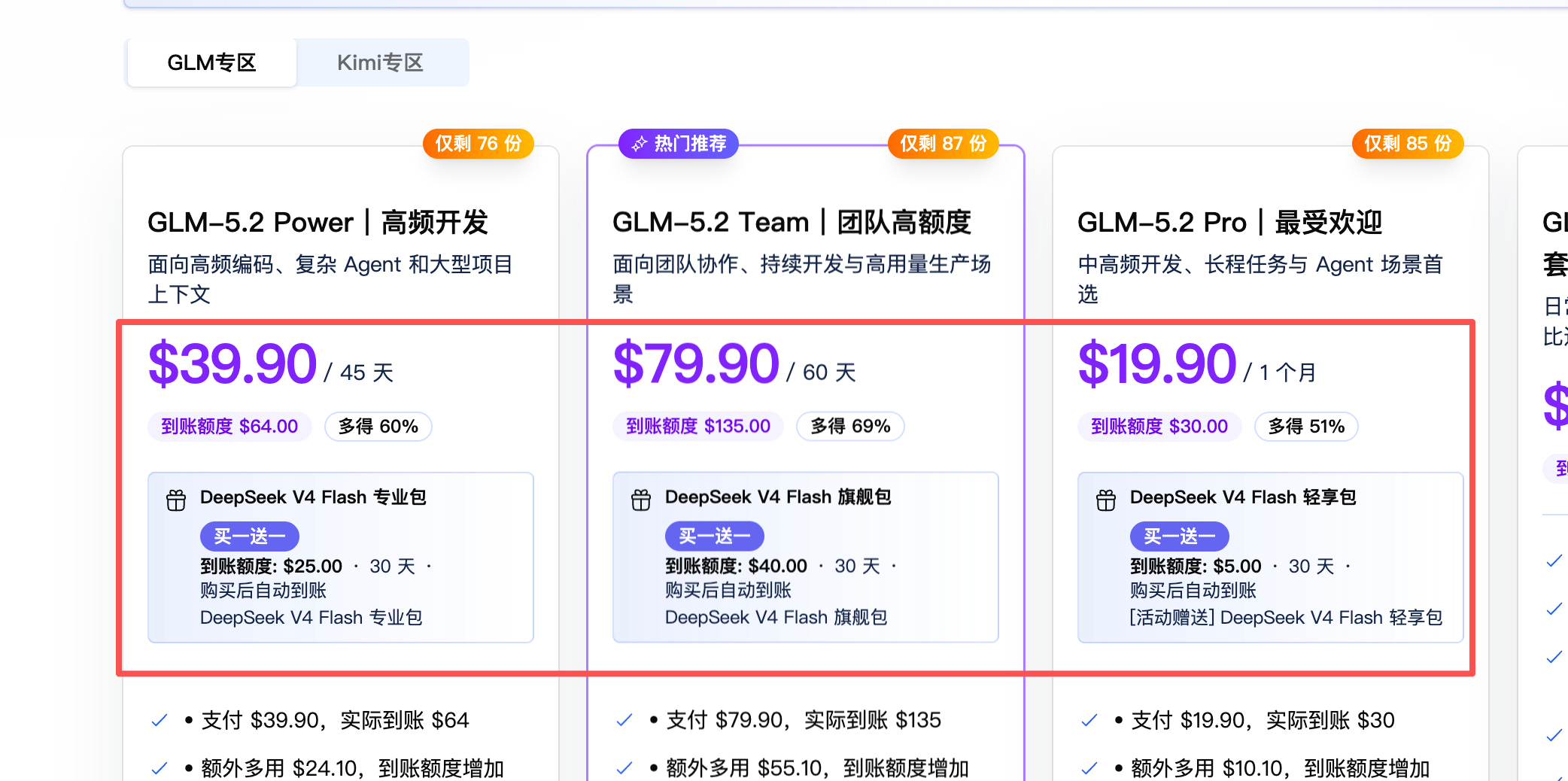Click gift icon beside DeepSeek V4 Flash 旗舰包

pos(641,500)
